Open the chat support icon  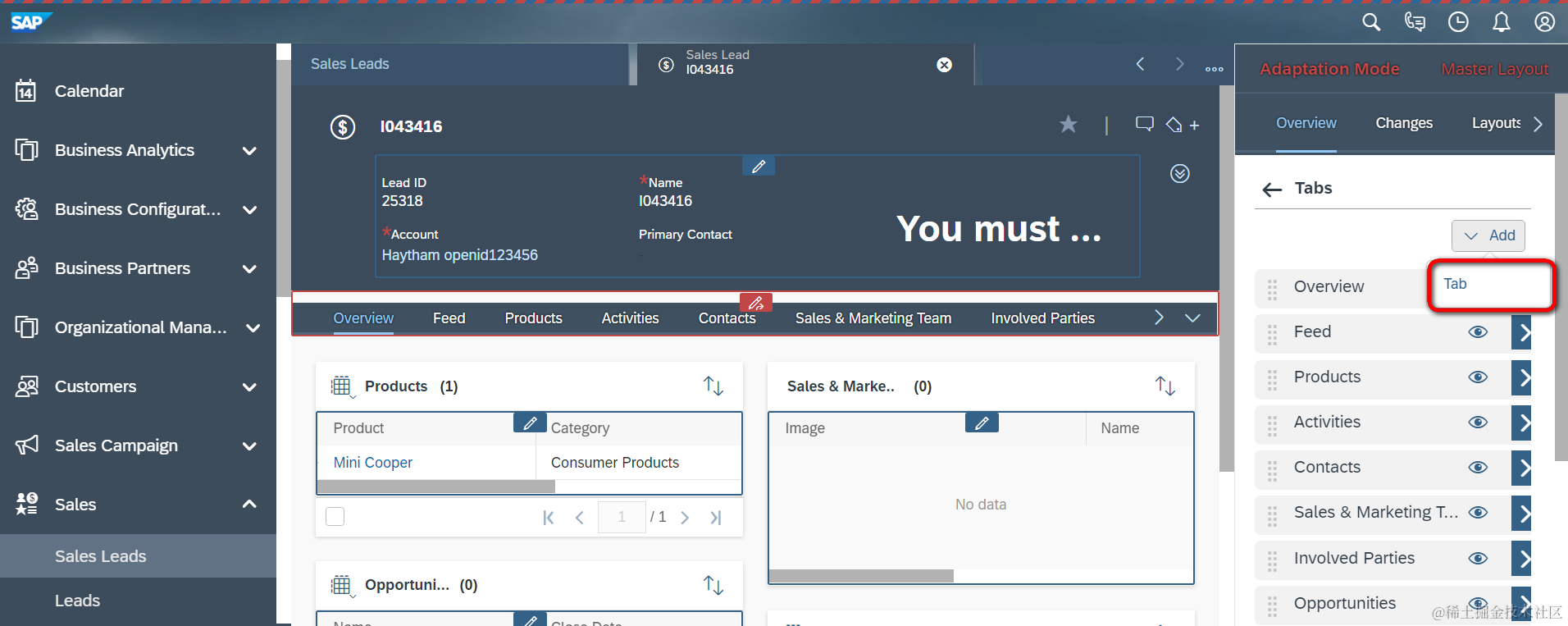(1415, 22)
